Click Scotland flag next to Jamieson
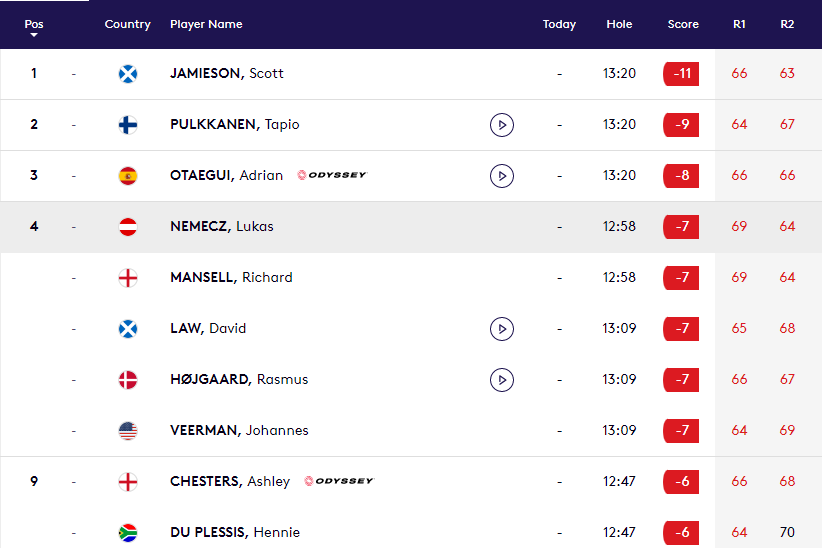The height and width of the screenshot is (548, 822). [x=128, y=74]
